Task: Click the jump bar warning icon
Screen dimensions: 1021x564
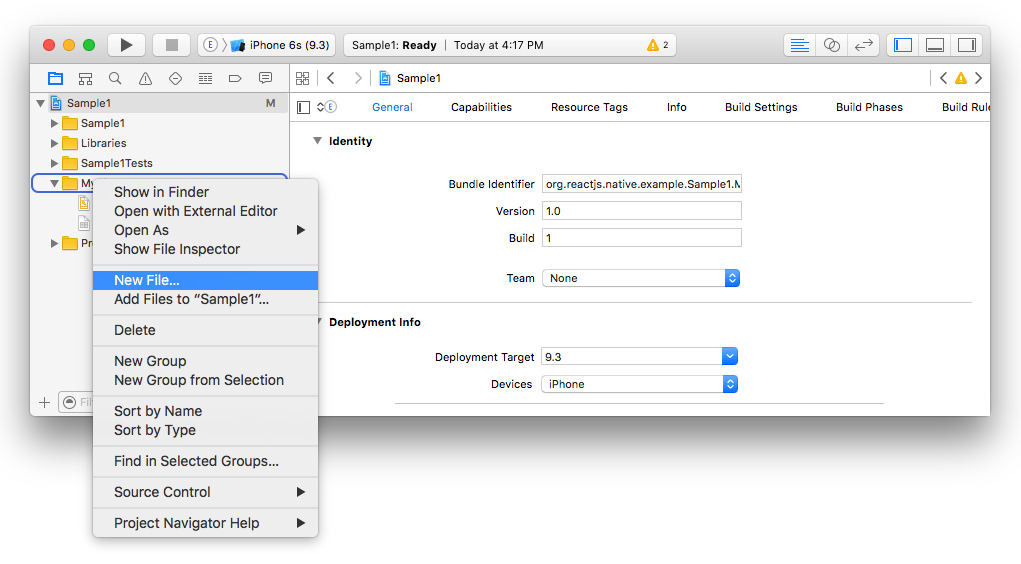Action: point(960,78)
